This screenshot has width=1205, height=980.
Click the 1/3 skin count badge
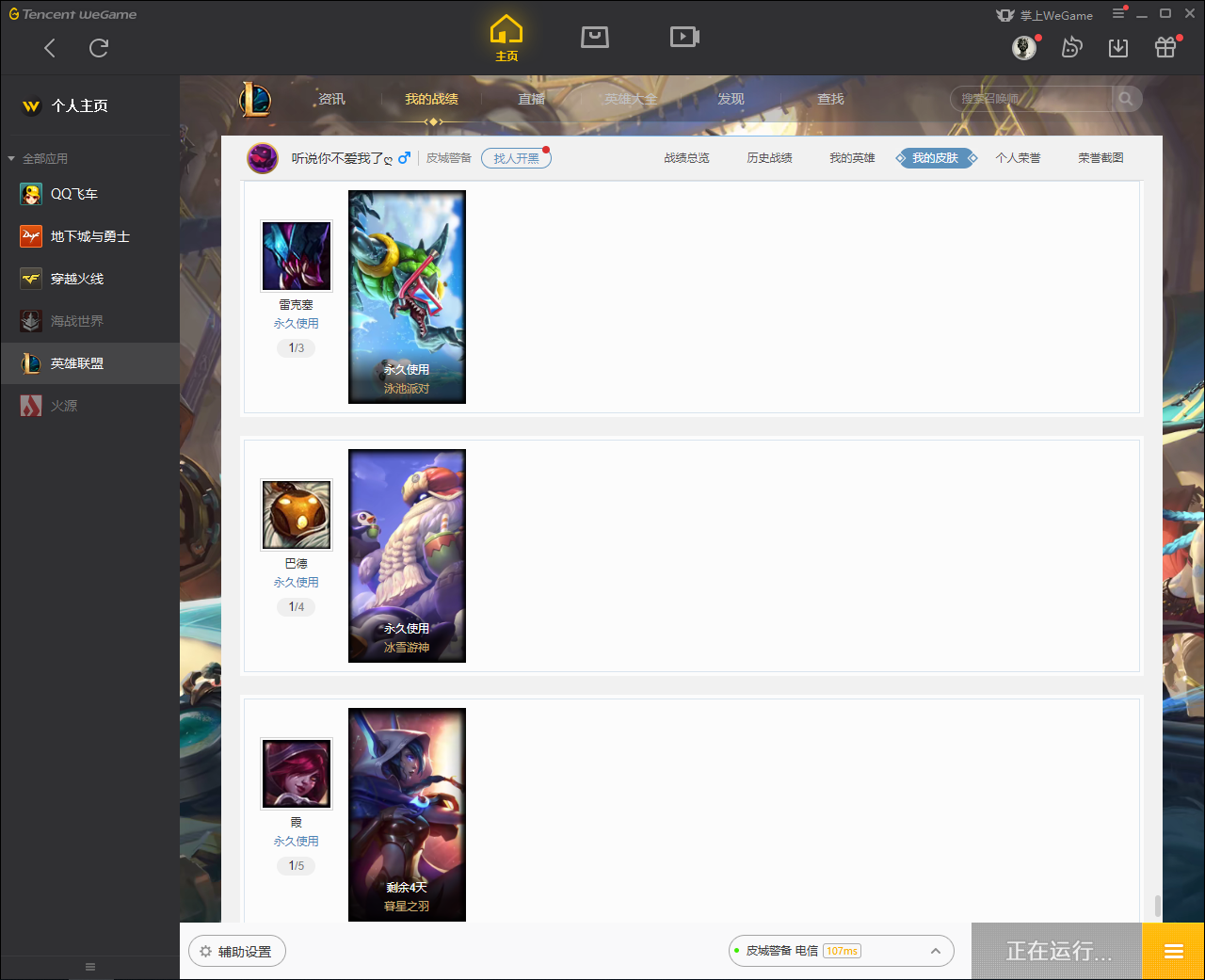297,348
